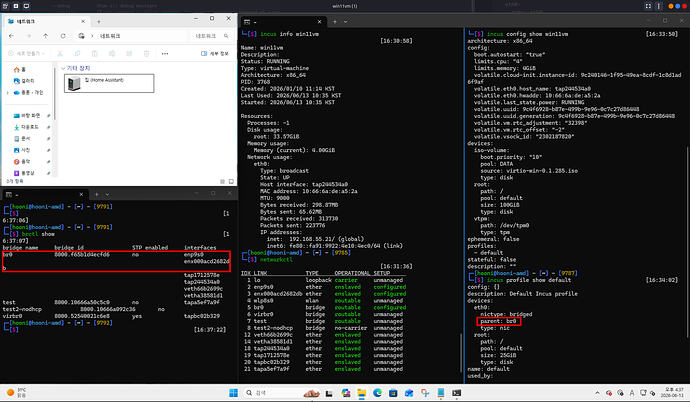Select the Home Assistant network device
Image resolution: width=690 pixels, height=402 pixels.
click(x=109, y=83)
